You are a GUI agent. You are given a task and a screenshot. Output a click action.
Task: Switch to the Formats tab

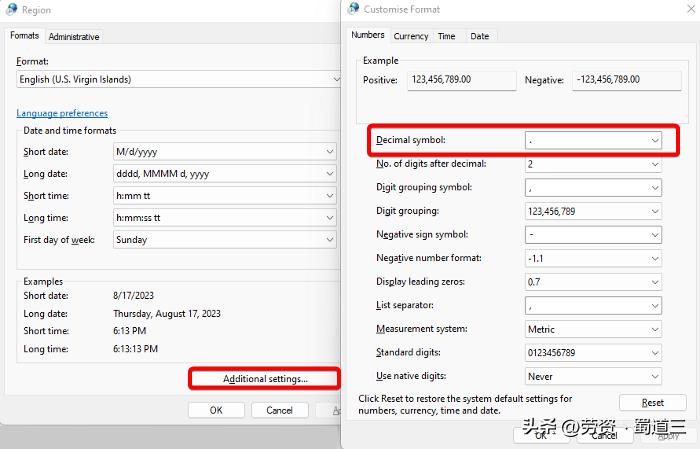click(x=25, y=36)
